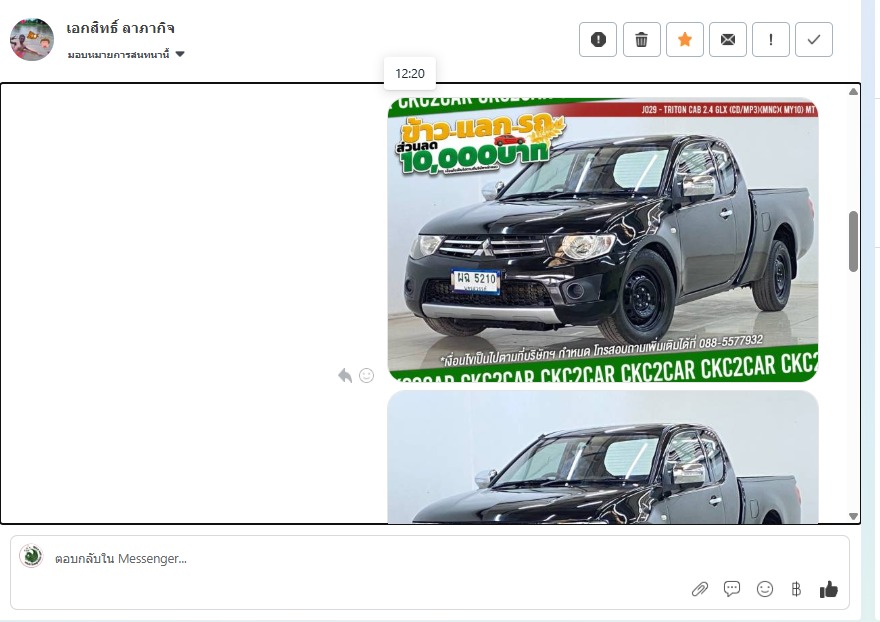
Task: Delete conversation with trash icon
Action: (641, 39)
